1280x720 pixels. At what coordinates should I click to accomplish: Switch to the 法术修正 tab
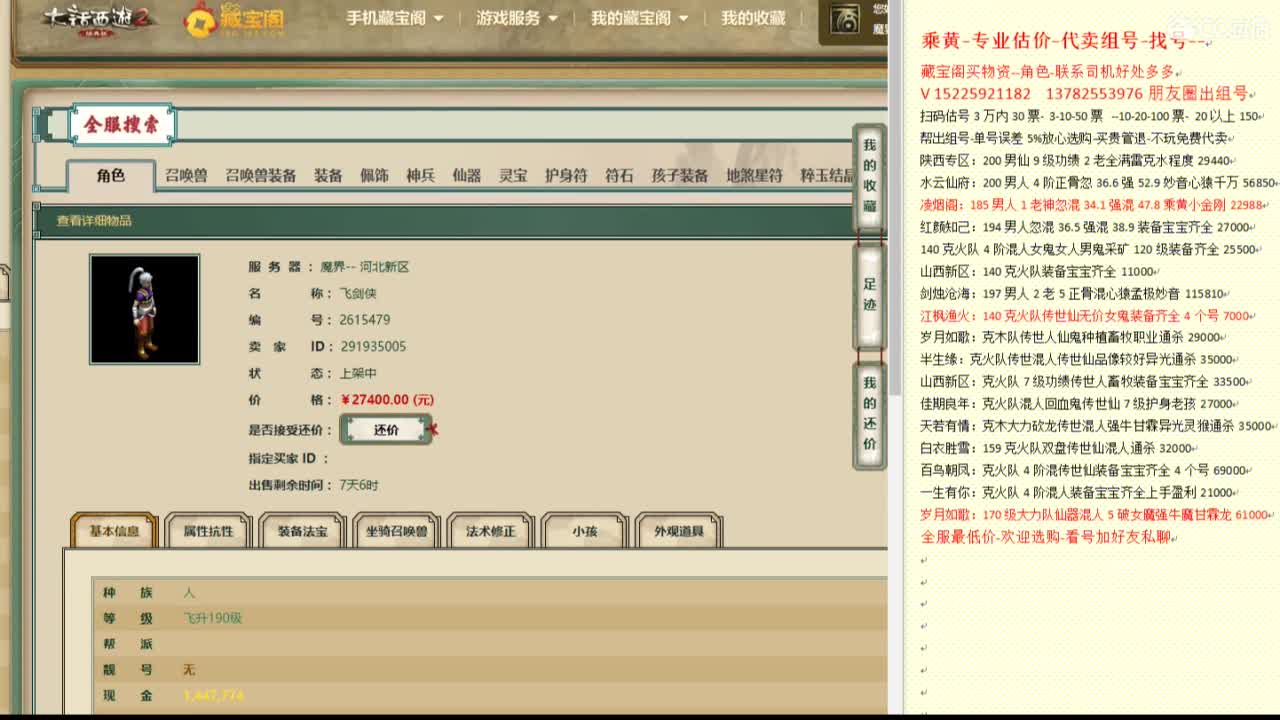491,531
